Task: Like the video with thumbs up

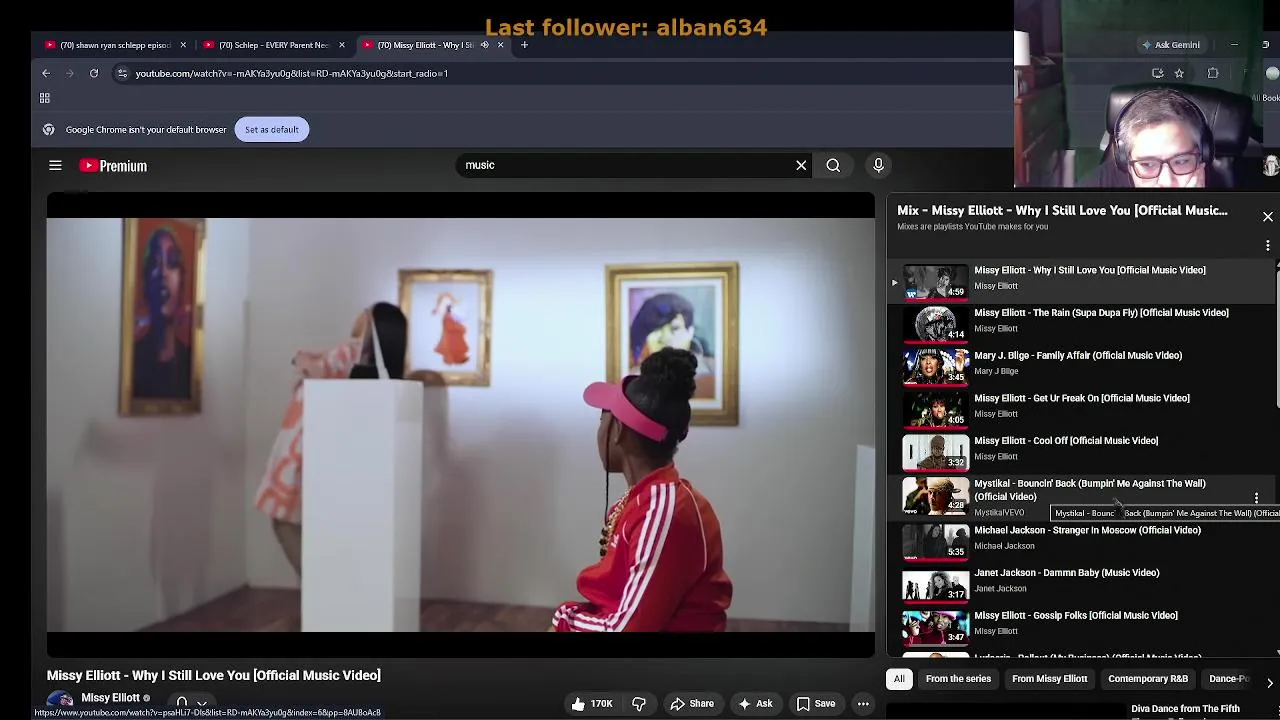Action: point(591,704)
